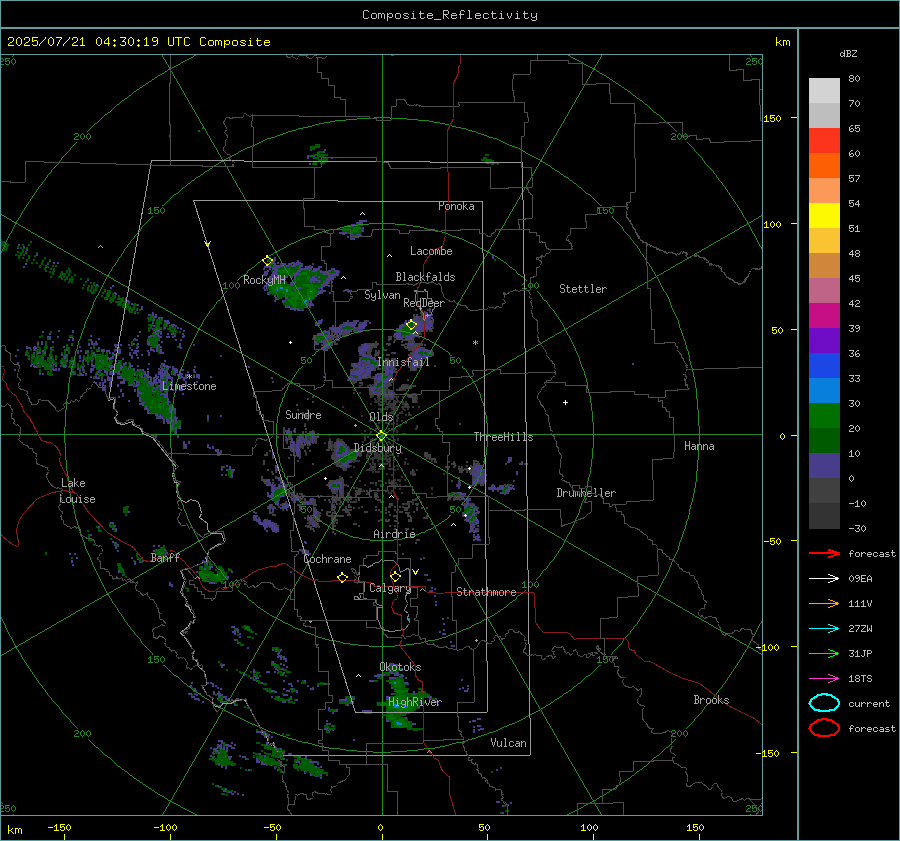
Task: Click the orange 111V arrow icon
Action: [x=824, y=603]
